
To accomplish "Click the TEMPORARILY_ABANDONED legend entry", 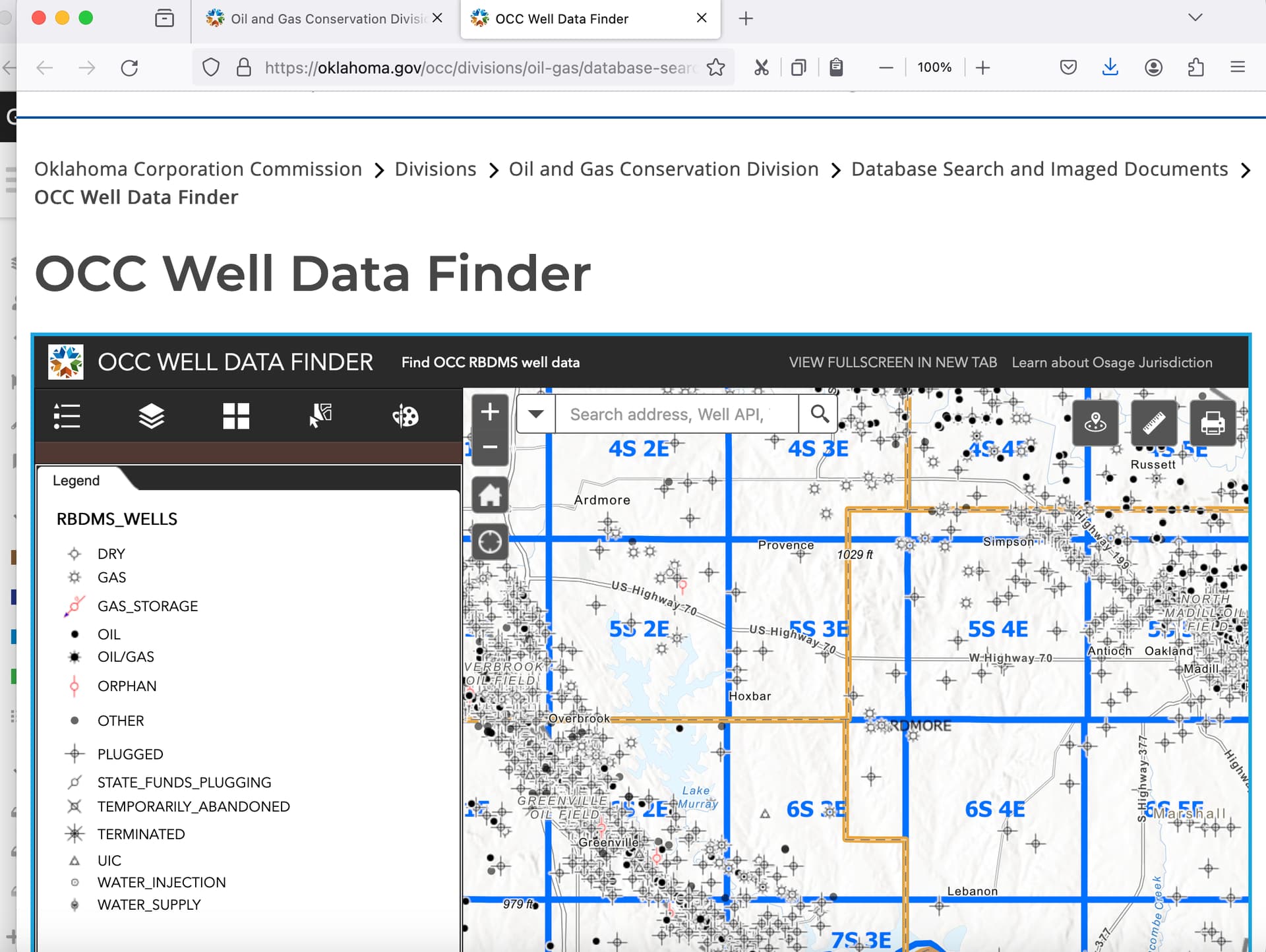I will [x=193, y=806].
